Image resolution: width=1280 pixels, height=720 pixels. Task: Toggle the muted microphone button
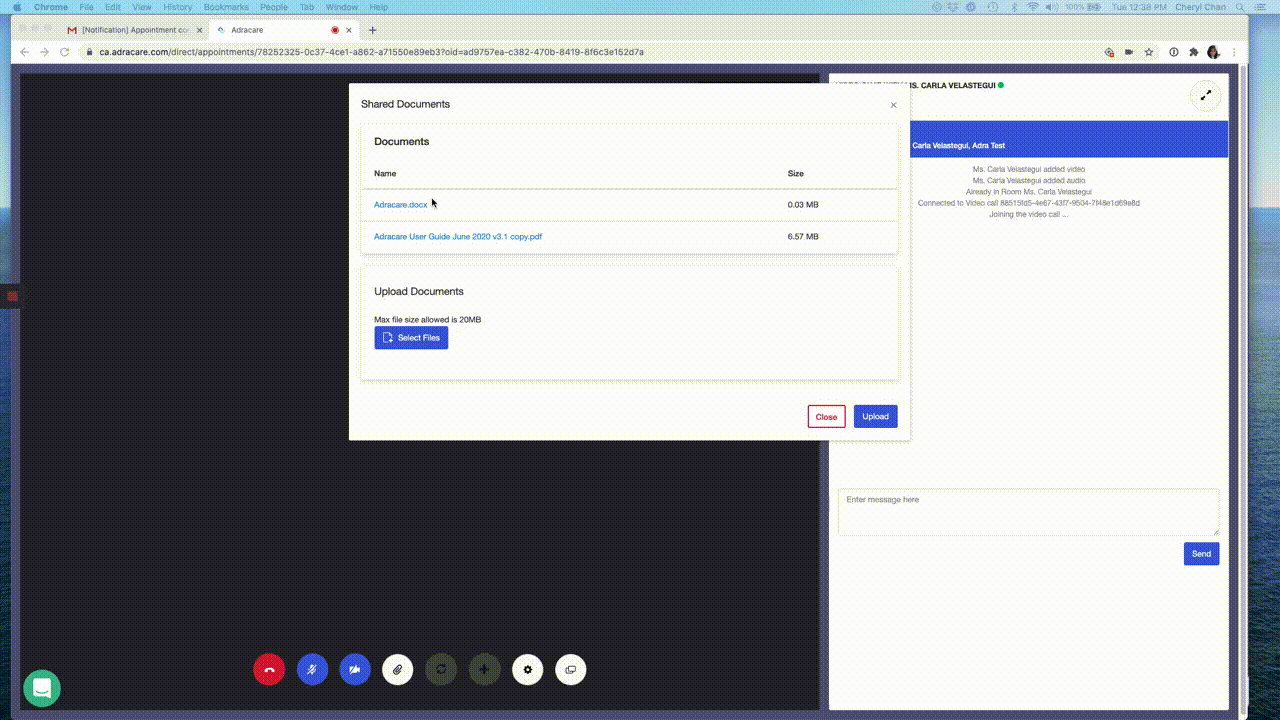tap(312, 669)
